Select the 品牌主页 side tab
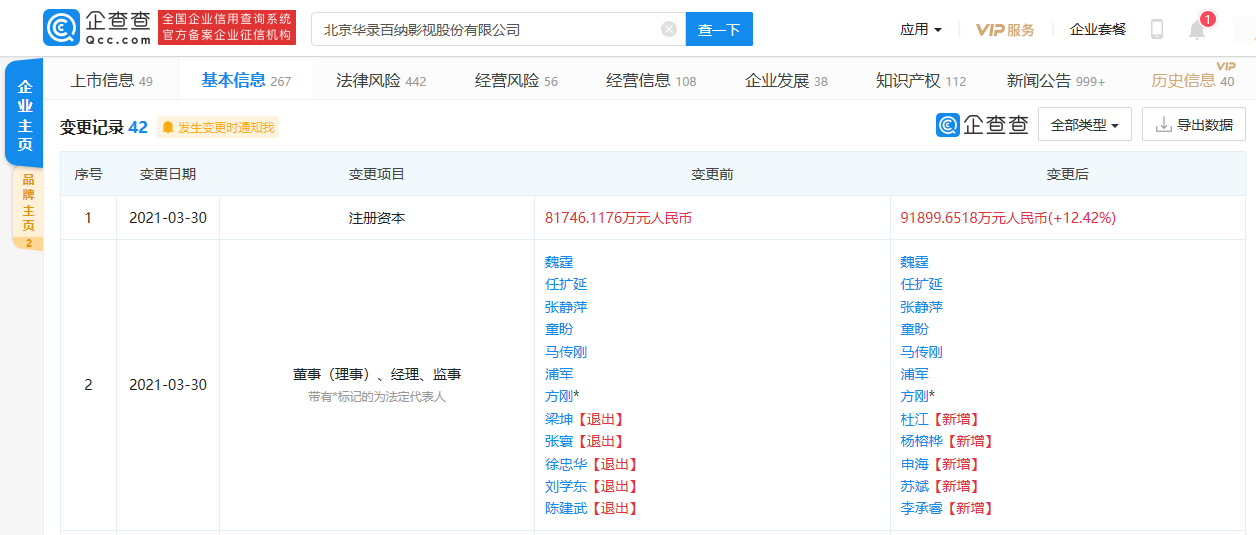This screenshot has width=1256, height=535. [28, 209]
